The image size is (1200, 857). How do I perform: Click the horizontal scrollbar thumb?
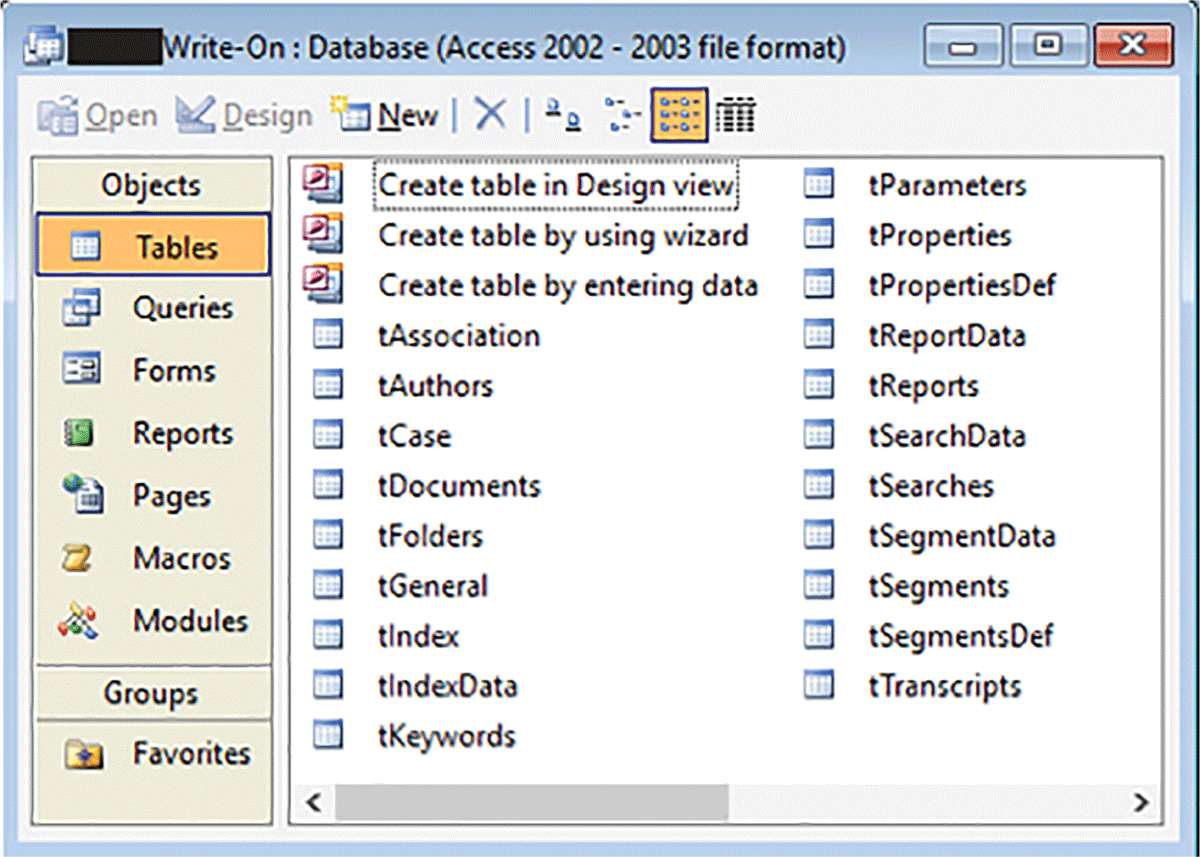tap(532, 802)
